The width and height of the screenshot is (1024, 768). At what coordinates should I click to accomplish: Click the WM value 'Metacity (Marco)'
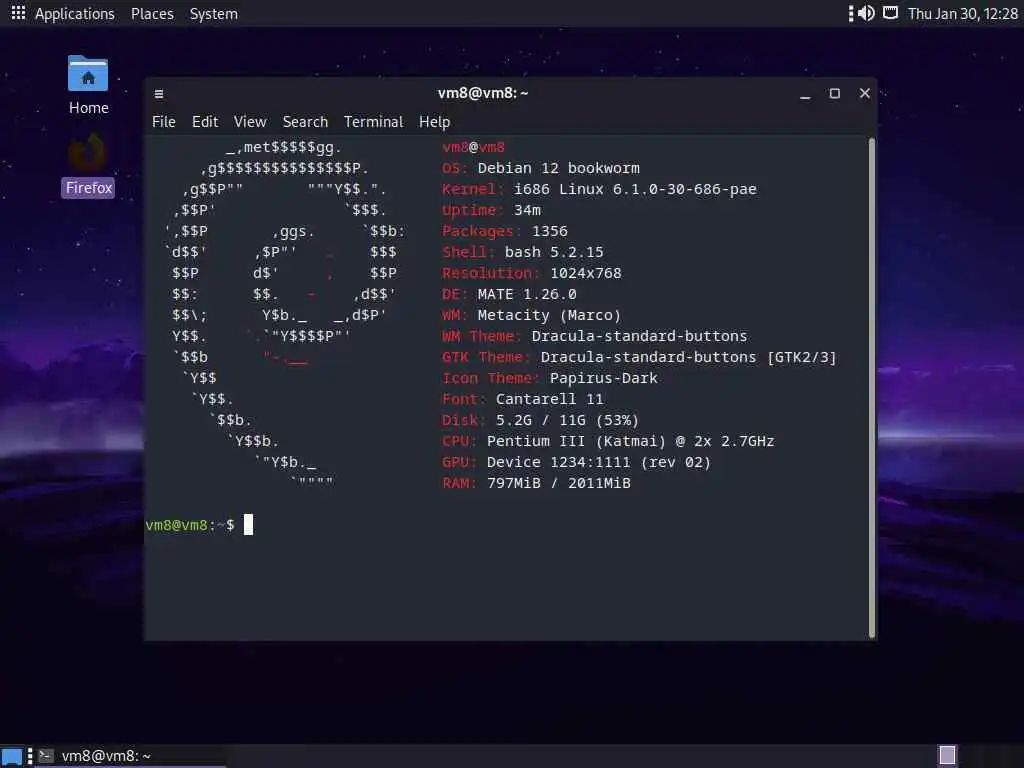tap(549, 315)
